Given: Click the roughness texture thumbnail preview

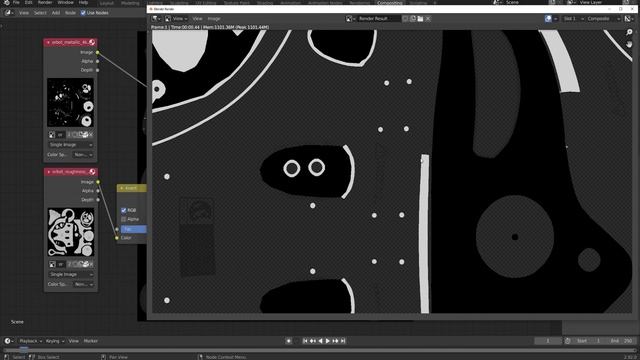Looking at the screenshot, I should 71,232.
